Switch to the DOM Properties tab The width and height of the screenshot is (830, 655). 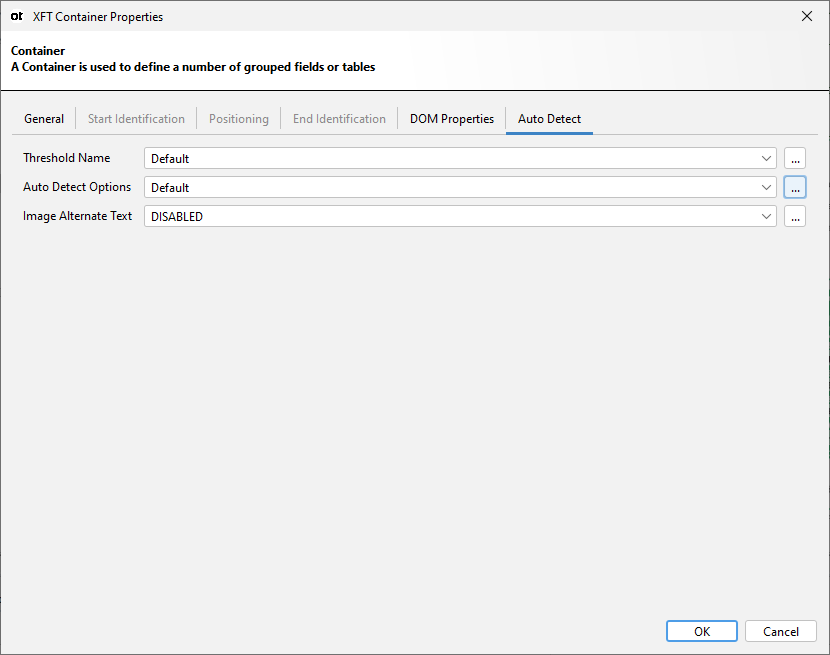pyautogui.click(x=451, y=118)
